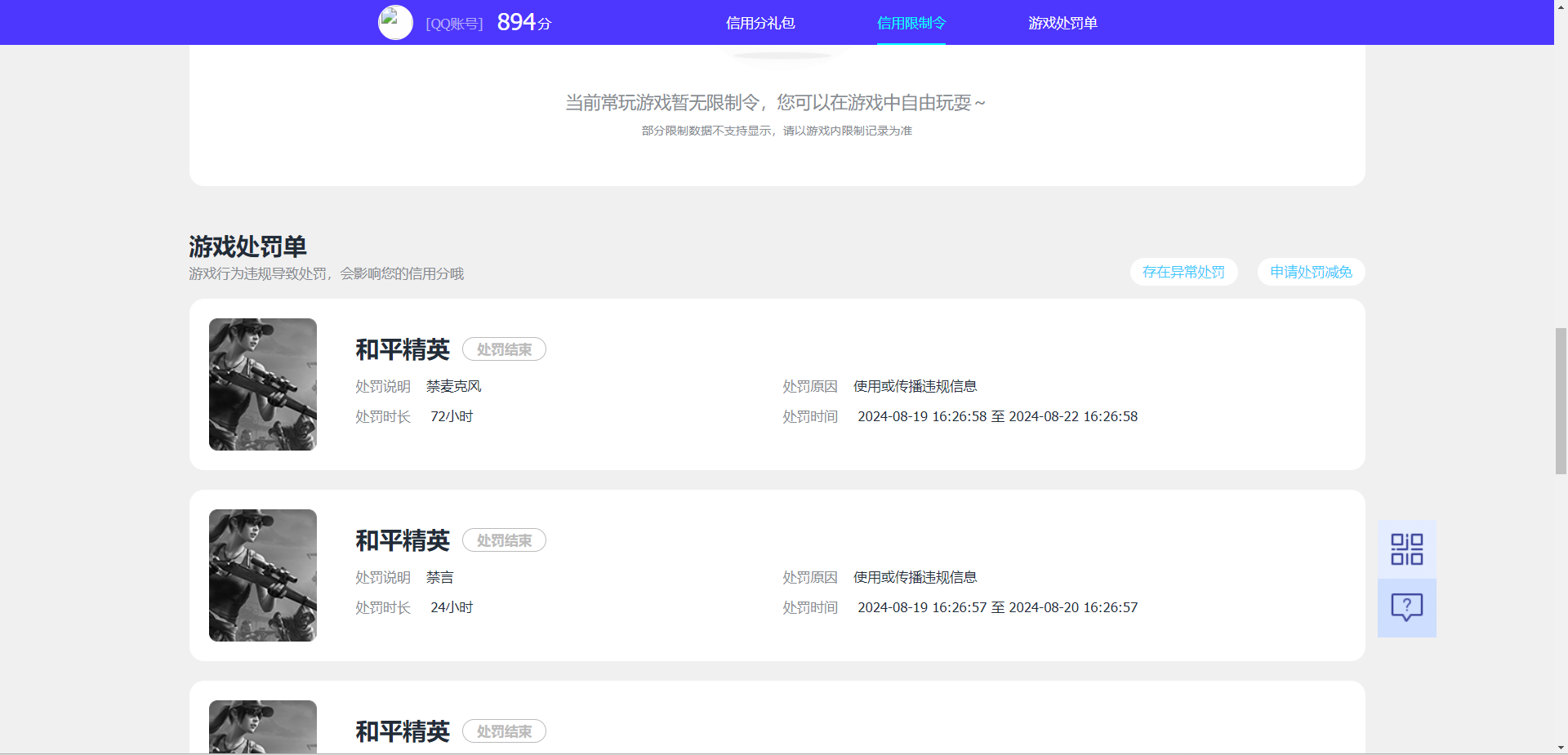The height and width of the screenshot is (755, 1568).
Task: Click the user avatar in top bar
Action: (395, 22)
